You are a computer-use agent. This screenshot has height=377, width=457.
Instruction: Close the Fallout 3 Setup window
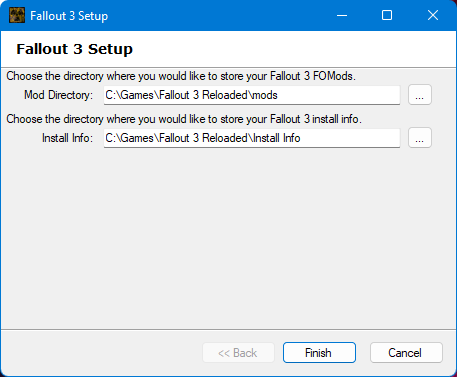[x=433, y=15]
